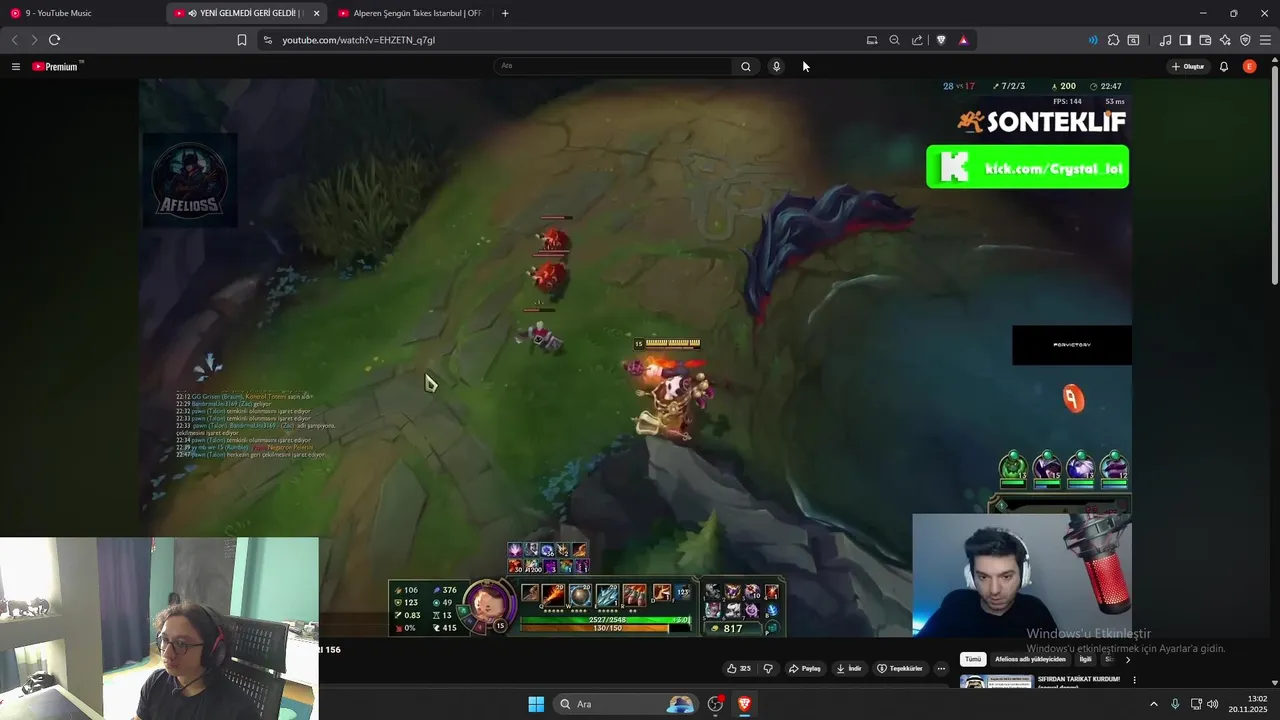1280x720 pixels.
Task: Bookmark this page
Action: 242,40
